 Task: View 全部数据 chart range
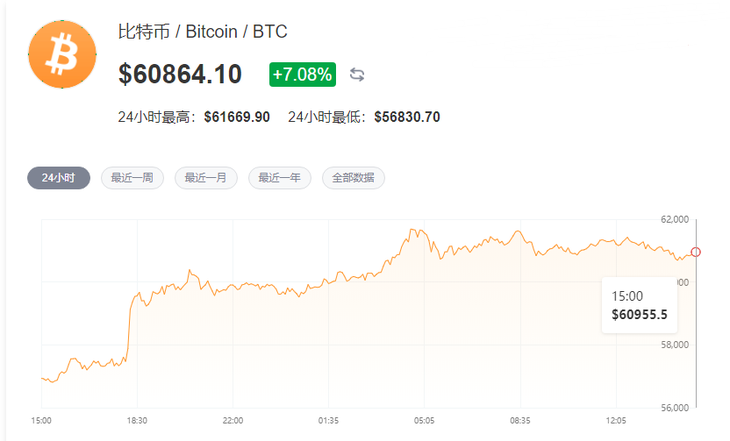(x=353, y=178)
